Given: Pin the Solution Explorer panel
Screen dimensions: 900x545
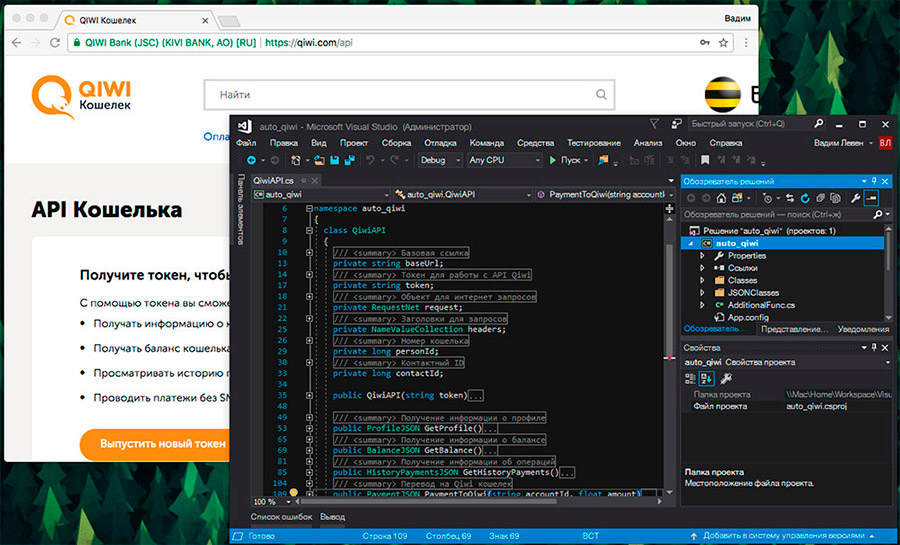Looking at the screenshot, I should [874, 181].
